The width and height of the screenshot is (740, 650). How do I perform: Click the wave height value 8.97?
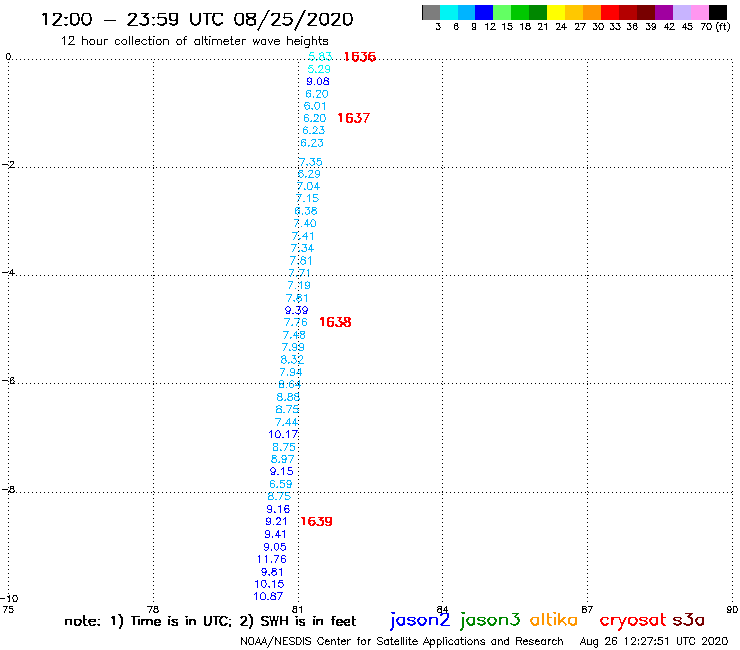(x=282, y=459)
